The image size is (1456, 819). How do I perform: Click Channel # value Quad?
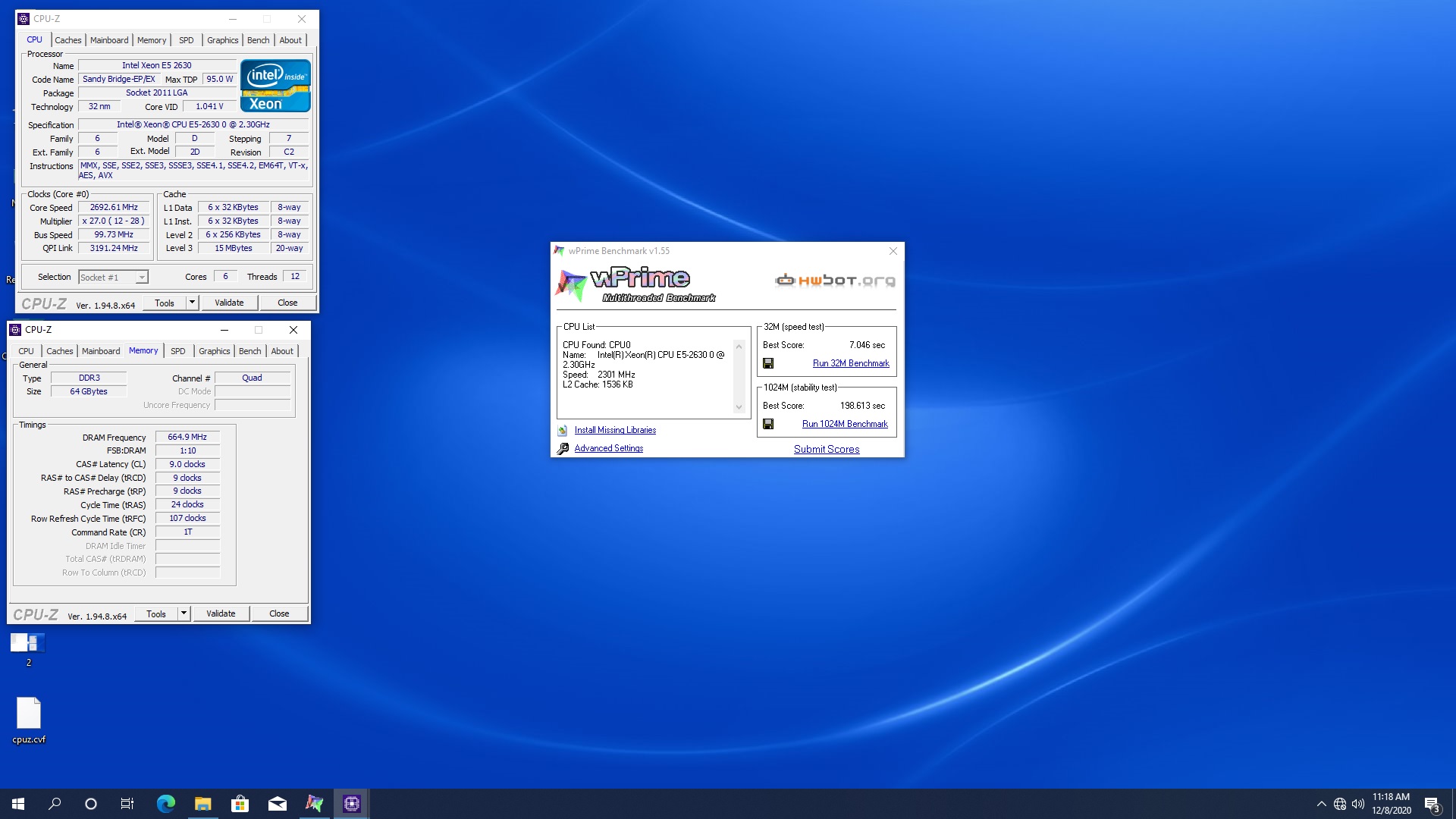tap(252, 378)
